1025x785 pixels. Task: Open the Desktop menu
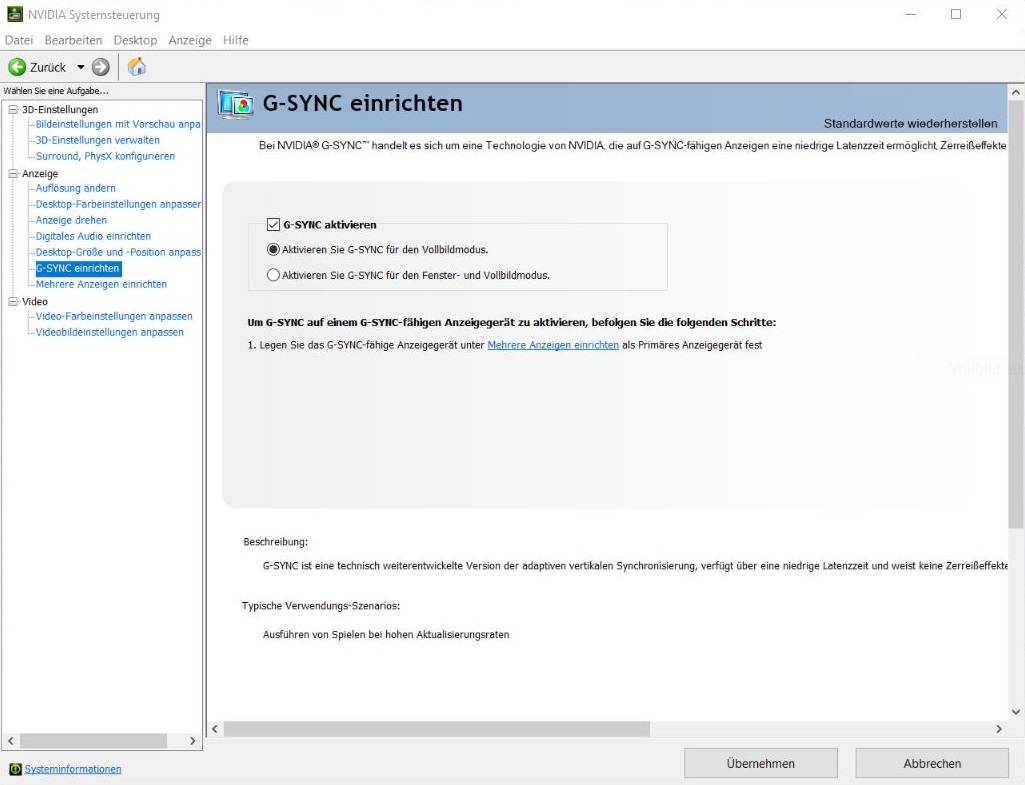135,40
